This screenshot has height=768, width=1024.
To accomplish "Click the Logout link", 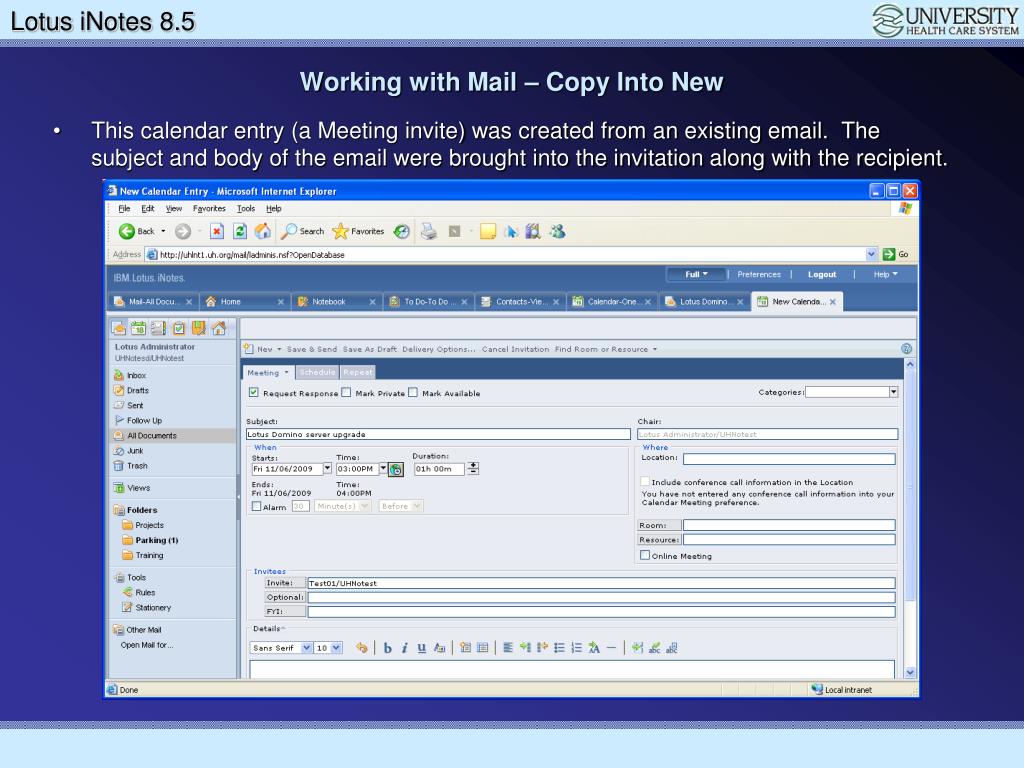I will tap(822, 274).
